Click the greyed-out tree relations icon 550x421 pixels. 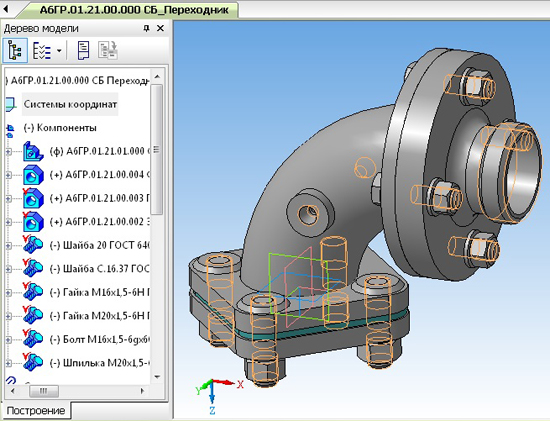point(108,51)
